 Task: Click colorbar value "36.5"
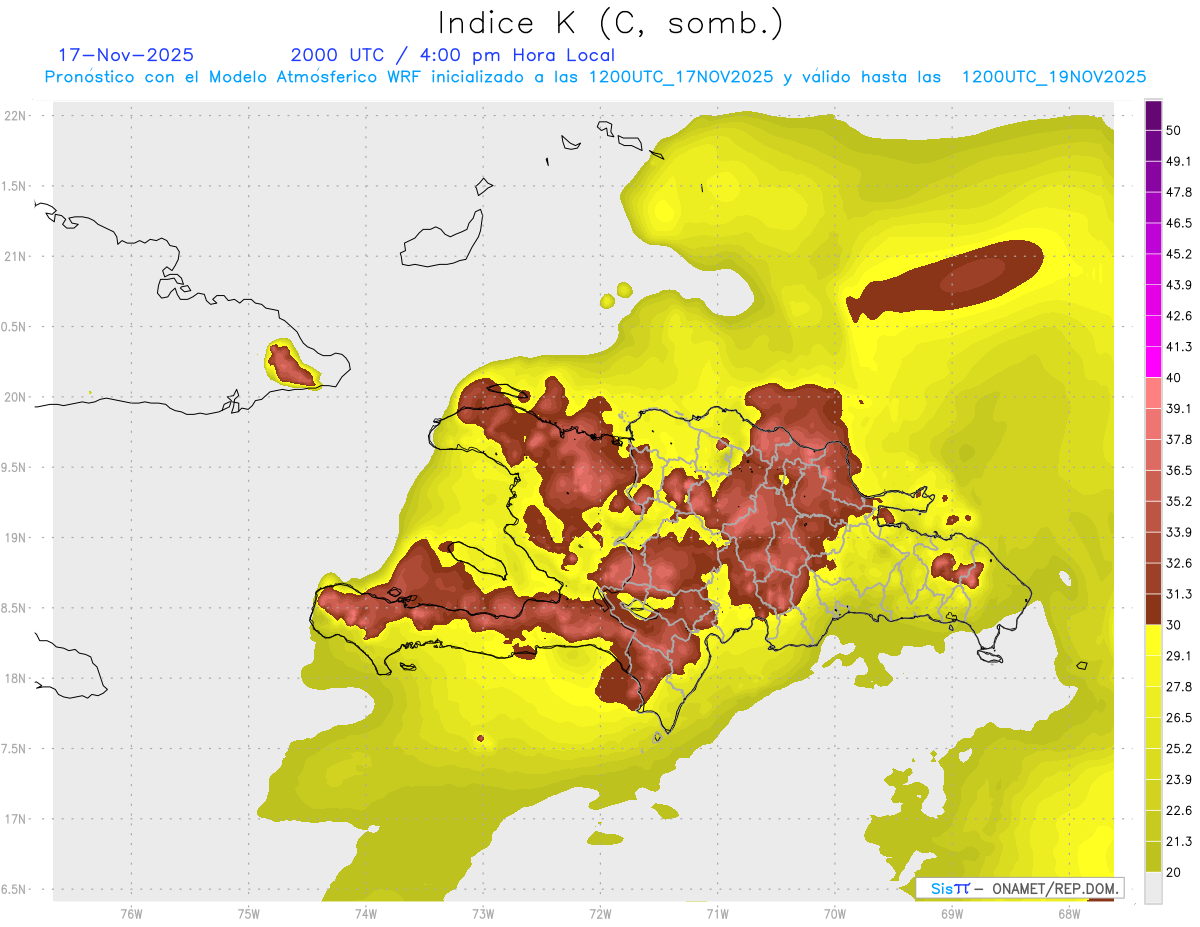click(x=1179, y=470)
